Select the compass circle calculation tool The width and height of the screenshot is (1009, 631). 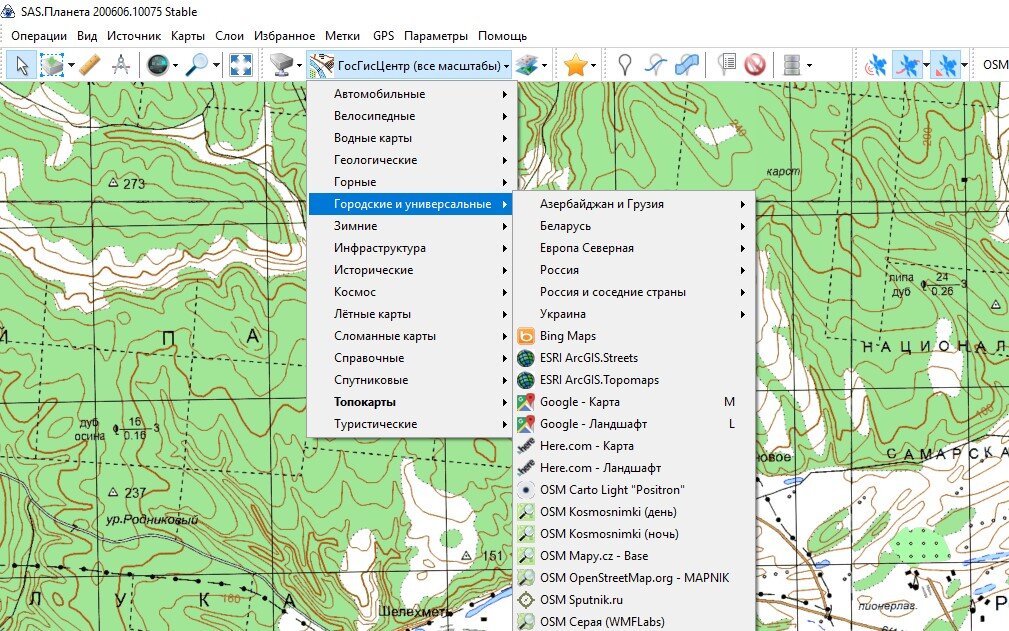click(x=120, y=65)
